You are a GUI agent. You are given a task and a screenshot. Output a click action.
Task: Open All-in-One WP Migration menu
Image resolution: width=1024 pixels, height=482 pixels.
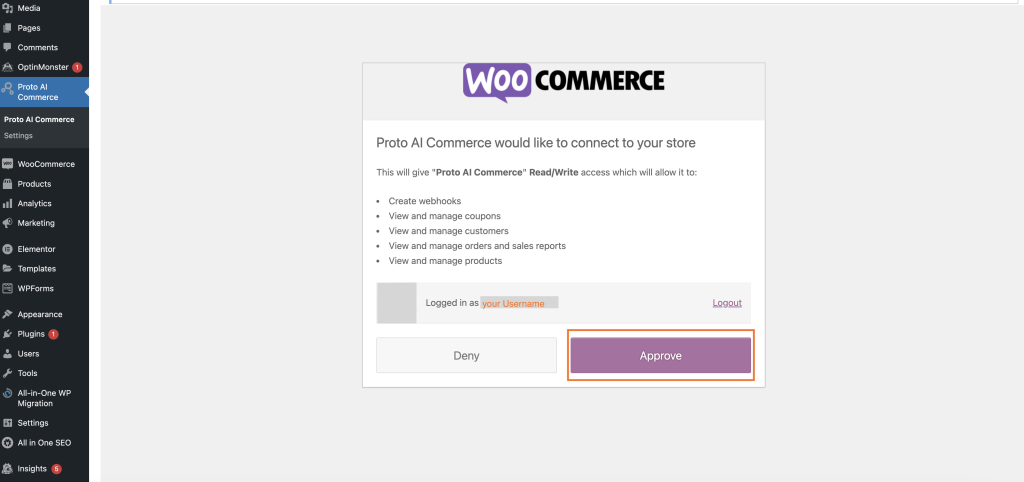pyautogui.click(x=44, y=398)
